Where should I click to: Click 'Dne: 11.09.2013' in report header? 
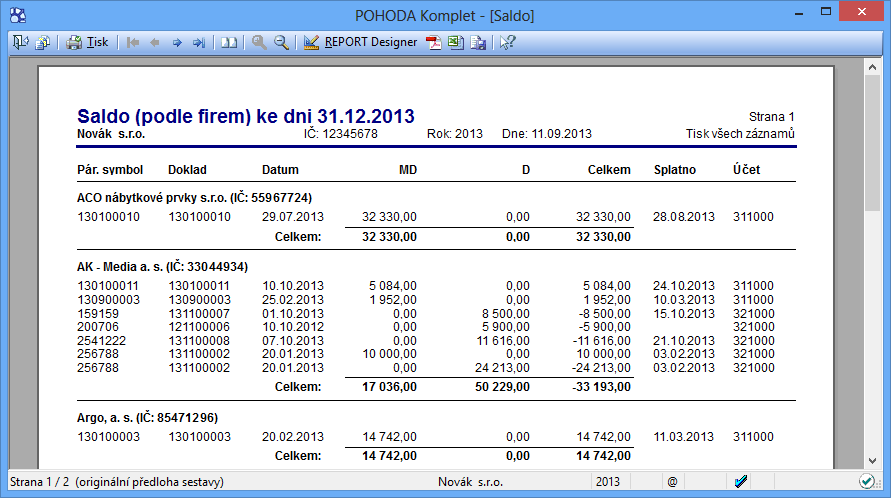(x=547, y=134)
